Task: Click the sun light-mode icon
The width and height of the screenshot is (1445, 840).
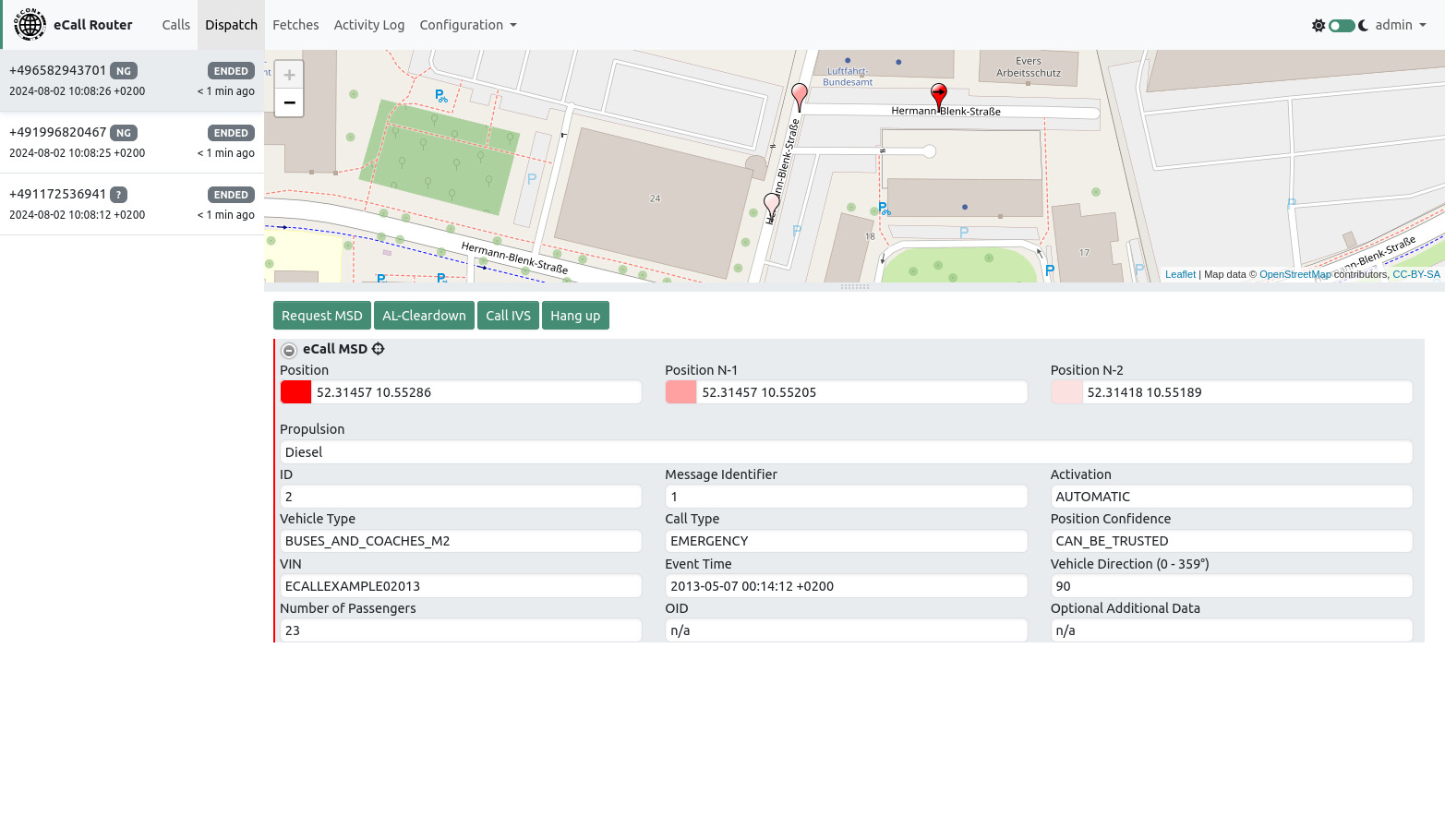Action: point(1318,26)
